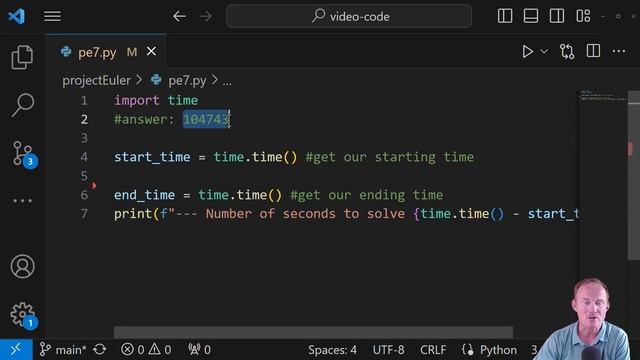The width and height of the screenshot is (640, 360).
Task: Toggle the primary side bar
Action: click(505, 16)
